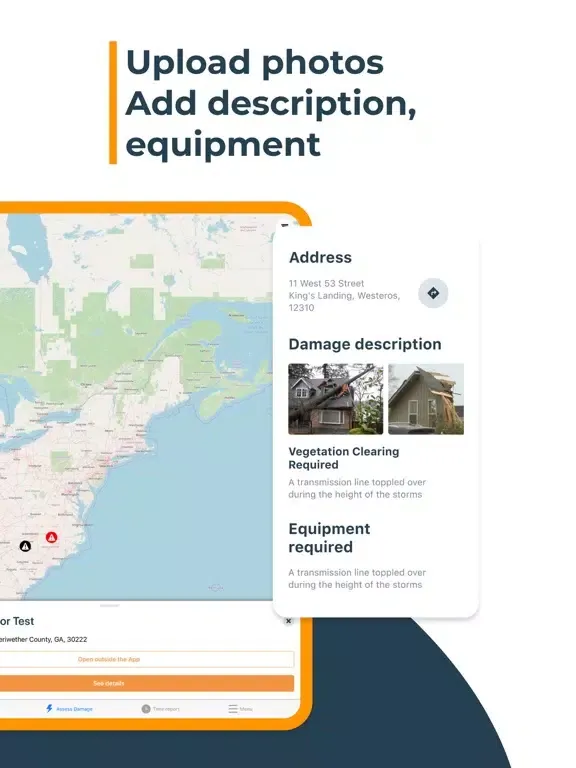
Task: Select the black warning marker on map
Action: click(x=25, y=546)
